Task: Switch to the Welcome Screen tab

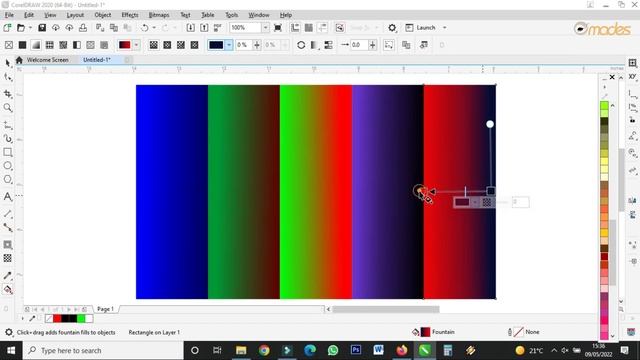Action: 47,60
